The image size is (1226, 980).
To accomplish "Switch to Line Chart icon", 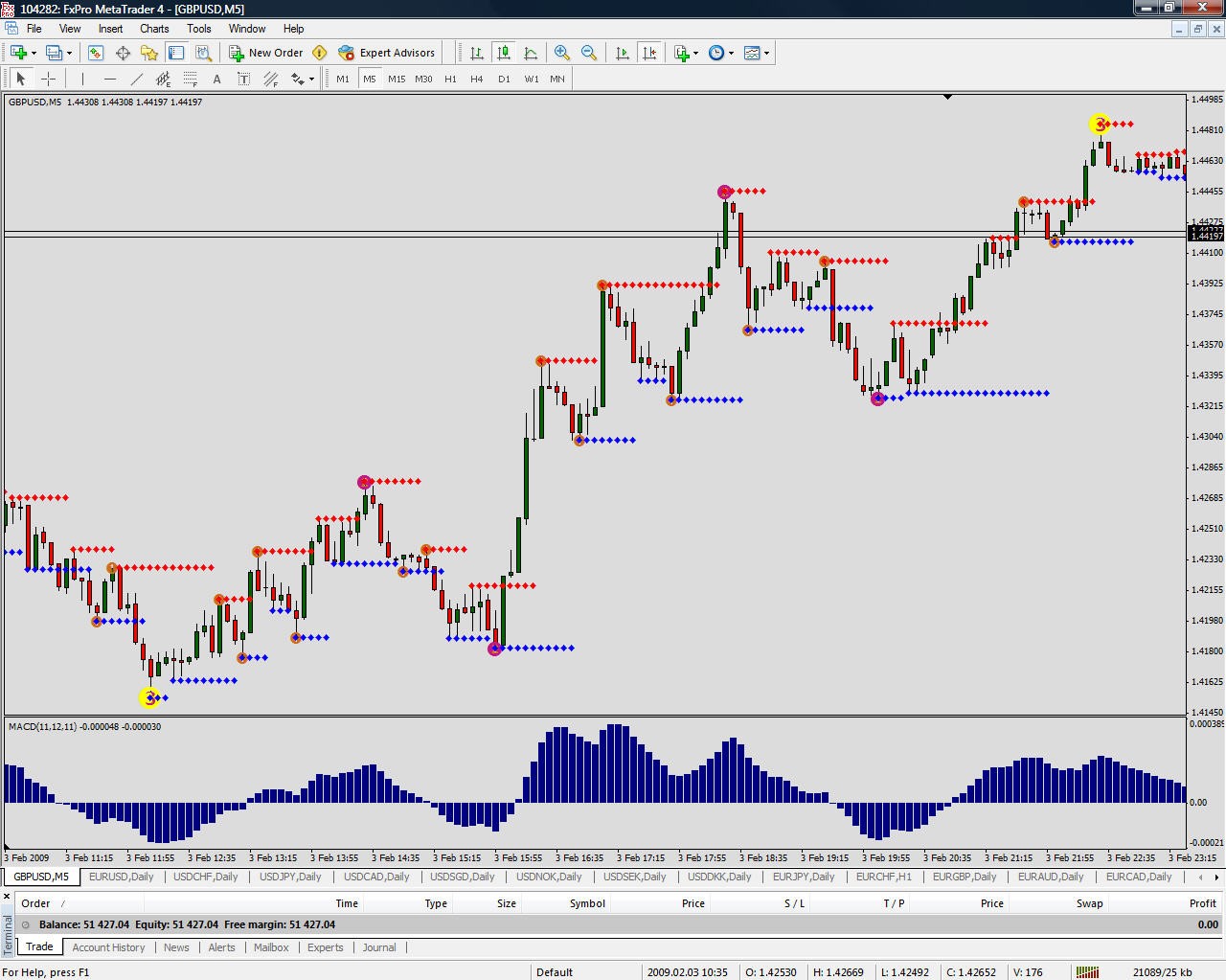I will (x=531, y=53).
